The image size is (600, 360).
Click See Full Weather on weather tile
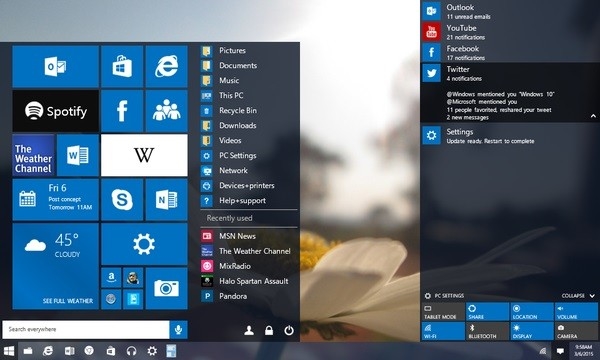[x=68, y=301]
